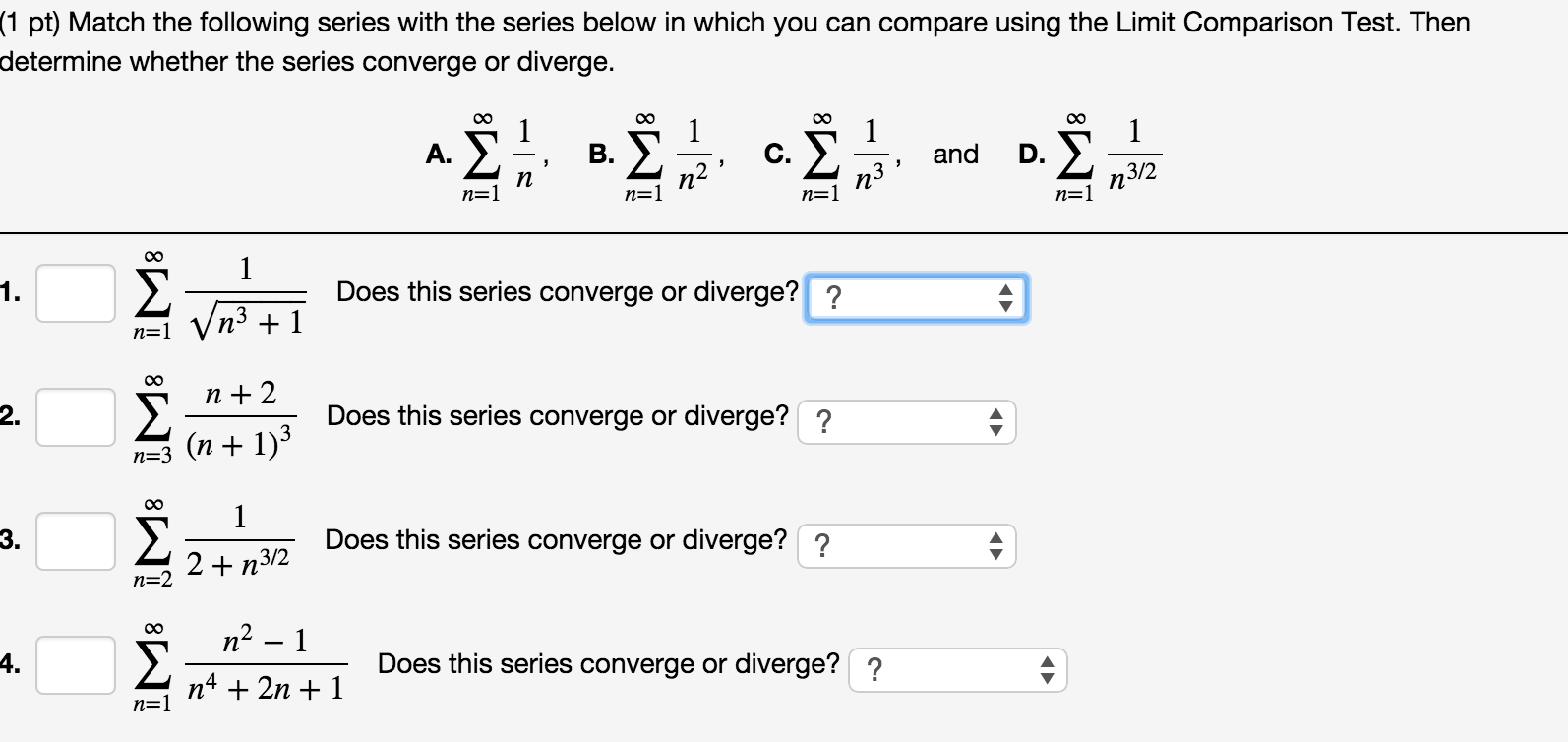Click the answer box for series 2
Screen dimensions: 1568x742
(75, 416)
